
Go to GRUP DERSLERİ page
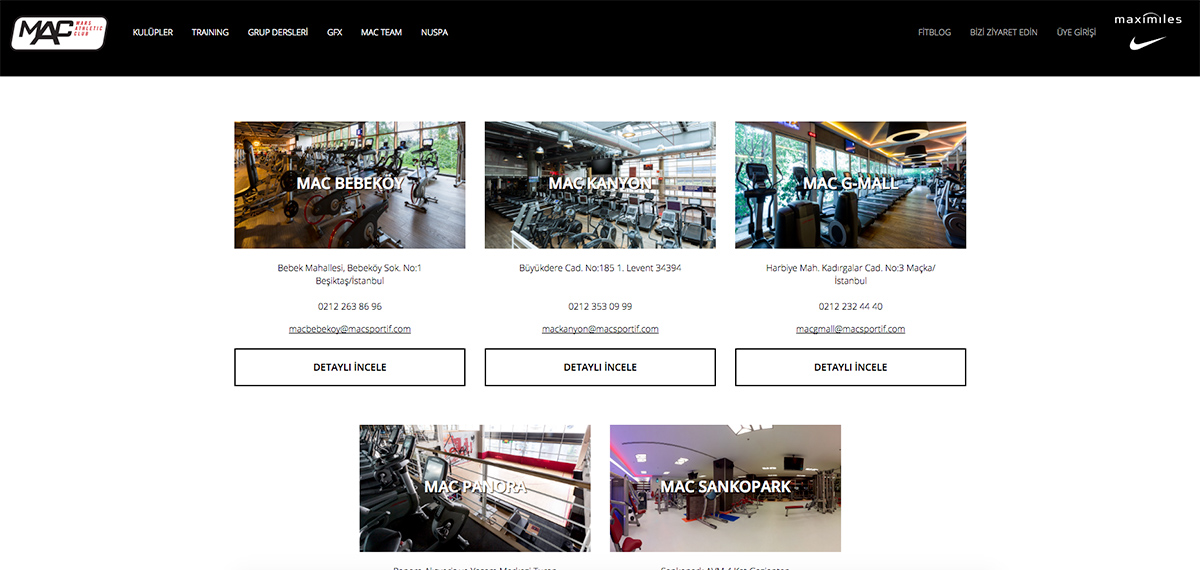(x=278, y=33)
